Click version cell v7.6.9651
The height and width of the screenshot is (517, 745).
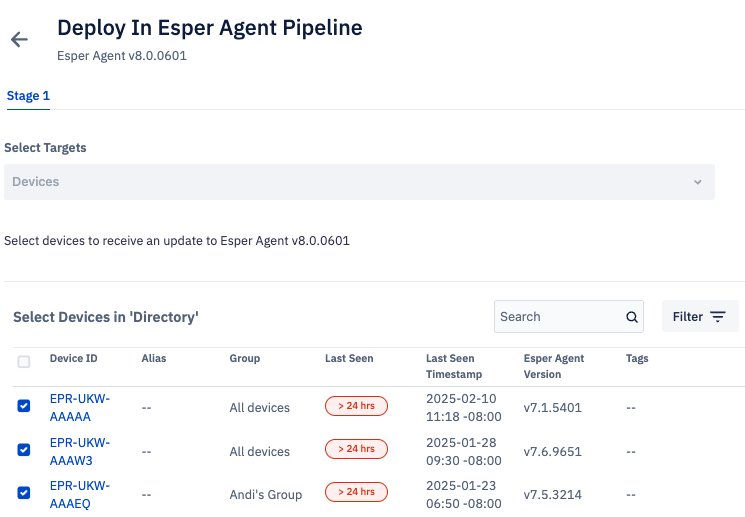click(553, 451)
